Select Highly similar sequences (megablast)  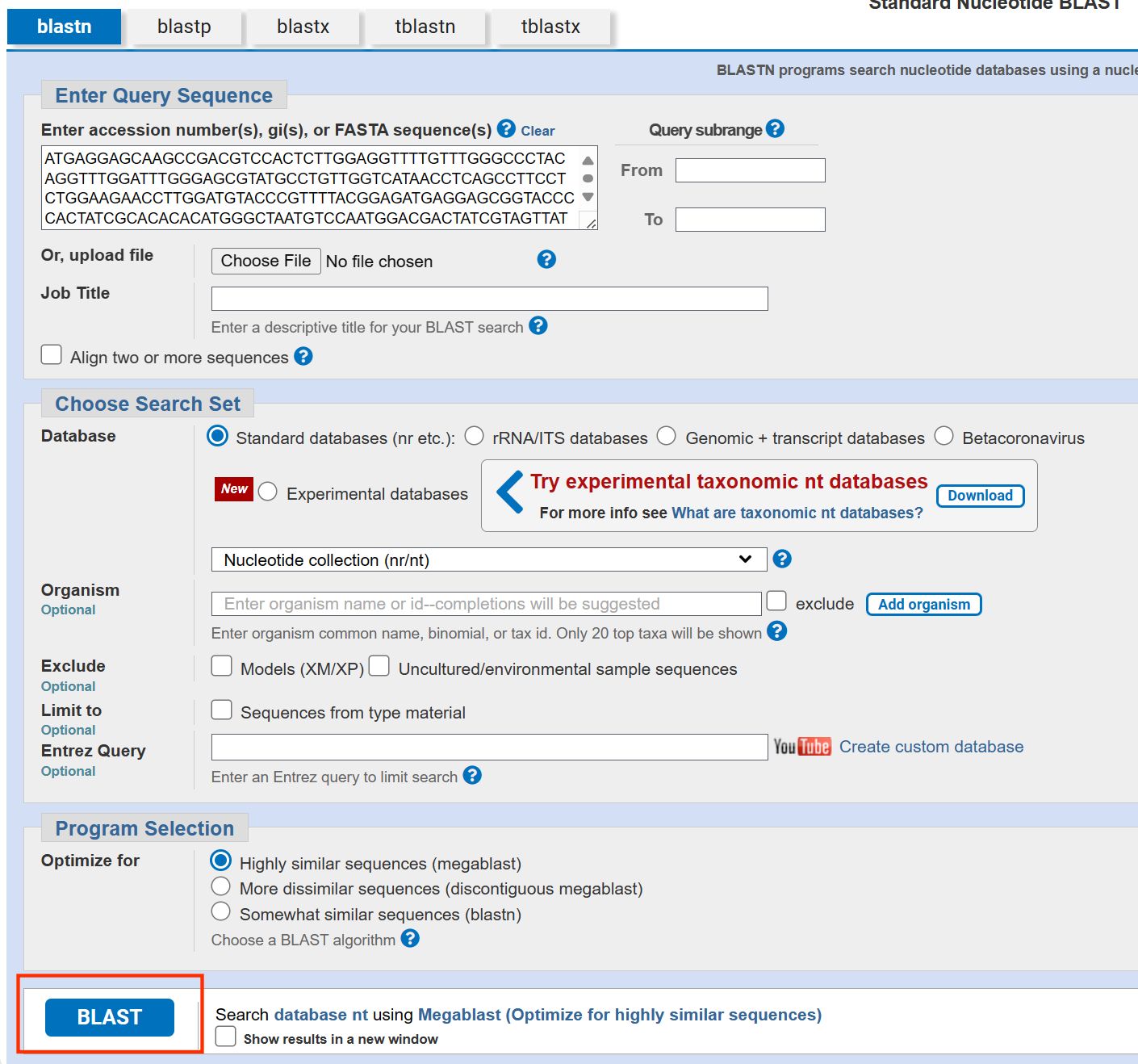(220, 861)
